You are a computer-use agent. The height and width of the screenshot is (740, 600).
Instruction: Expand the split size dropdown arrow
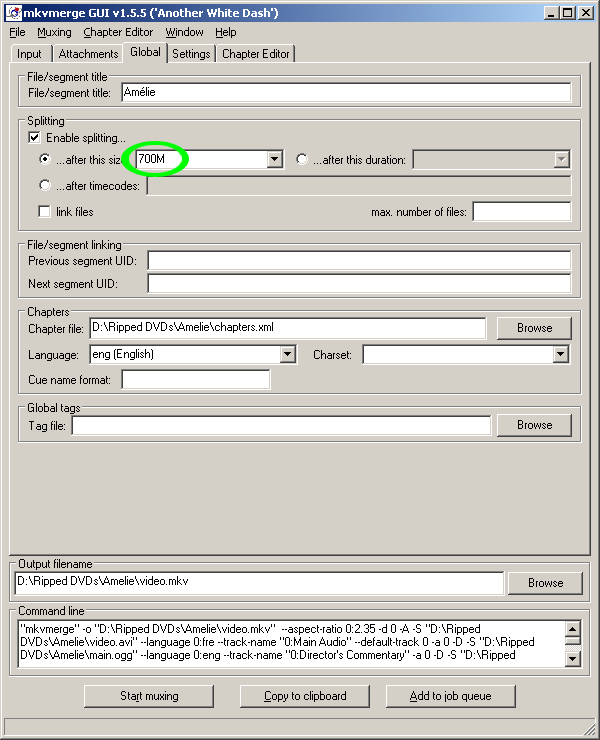click(x=274, y=160)
